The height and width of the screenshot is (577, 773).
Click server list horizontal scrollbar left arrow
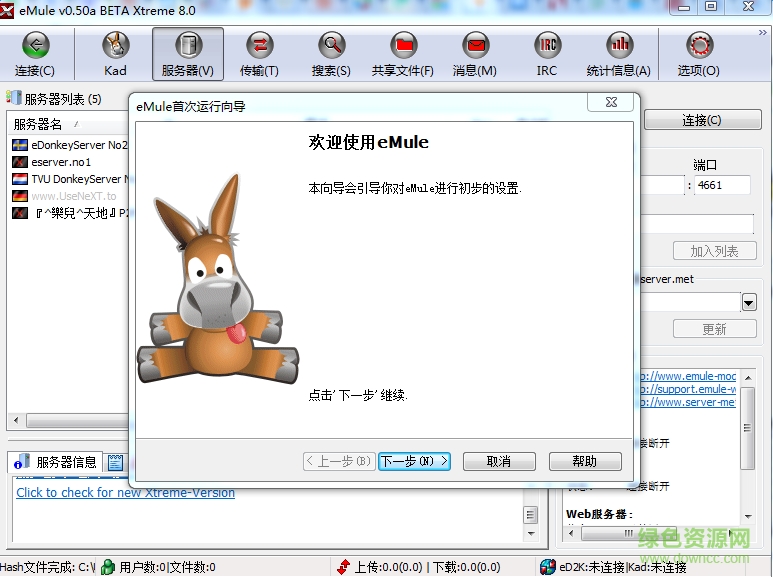(x=16, y=421)
